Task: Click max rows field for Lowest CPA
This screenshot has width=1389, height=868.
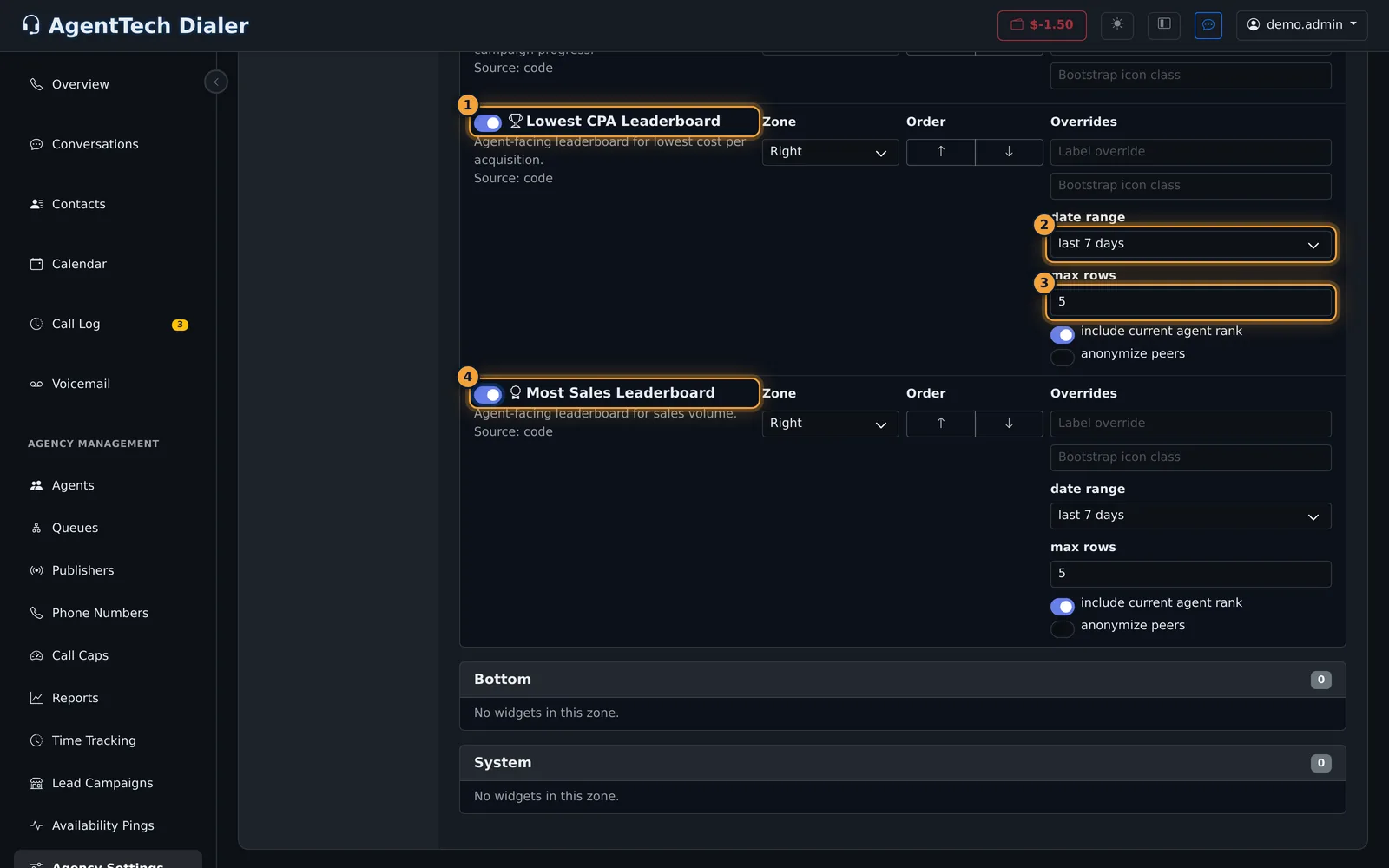Action: 1190,302
